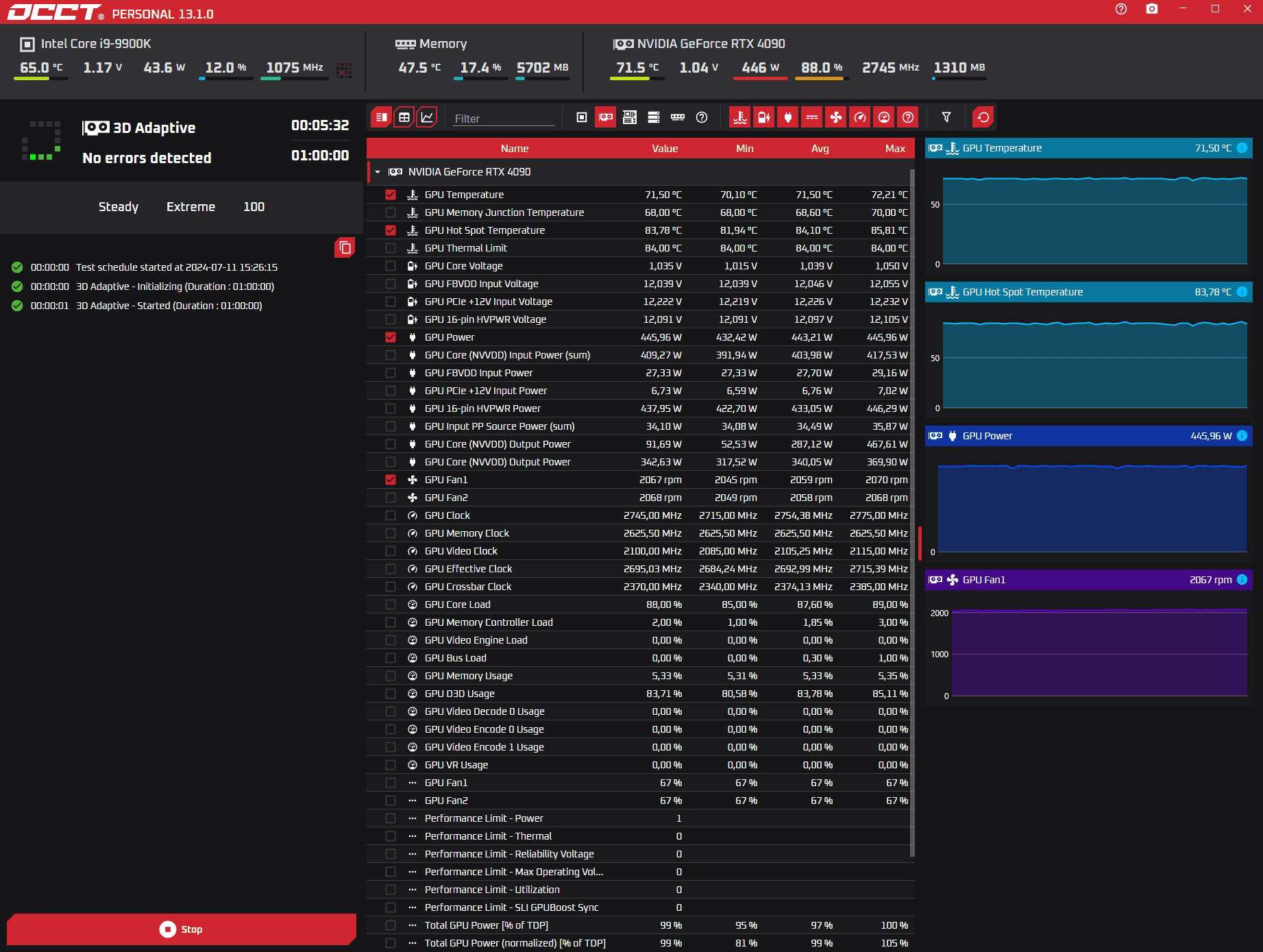The image size is (1263, 952).
Task: Check the GPU Memory Usage checkbox
Action: coord(391,676)
